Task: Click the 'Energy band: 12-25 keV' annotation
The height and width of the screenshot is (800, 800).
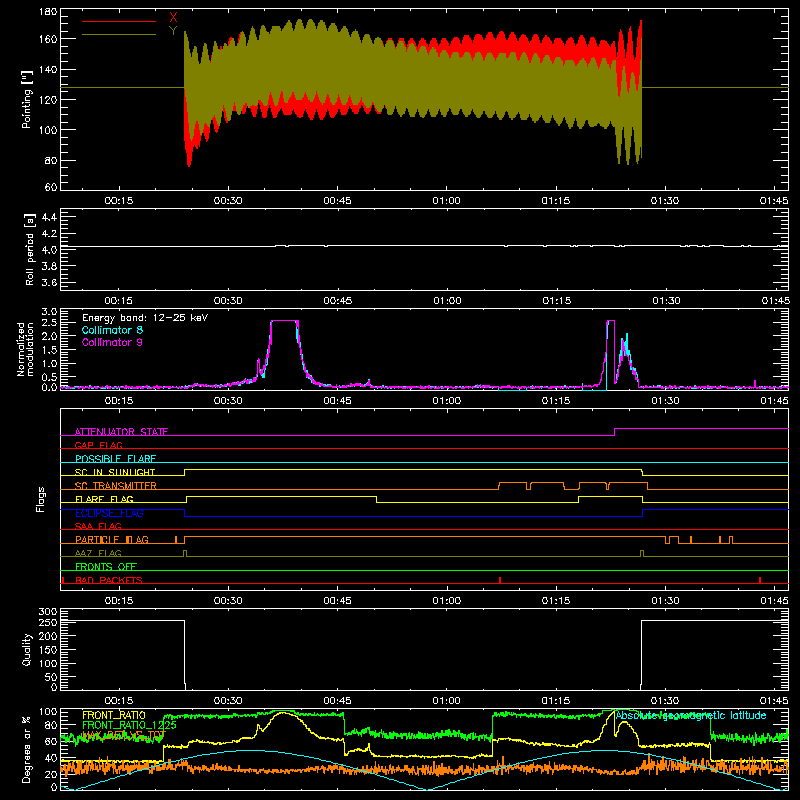Action: pos(145,318)
